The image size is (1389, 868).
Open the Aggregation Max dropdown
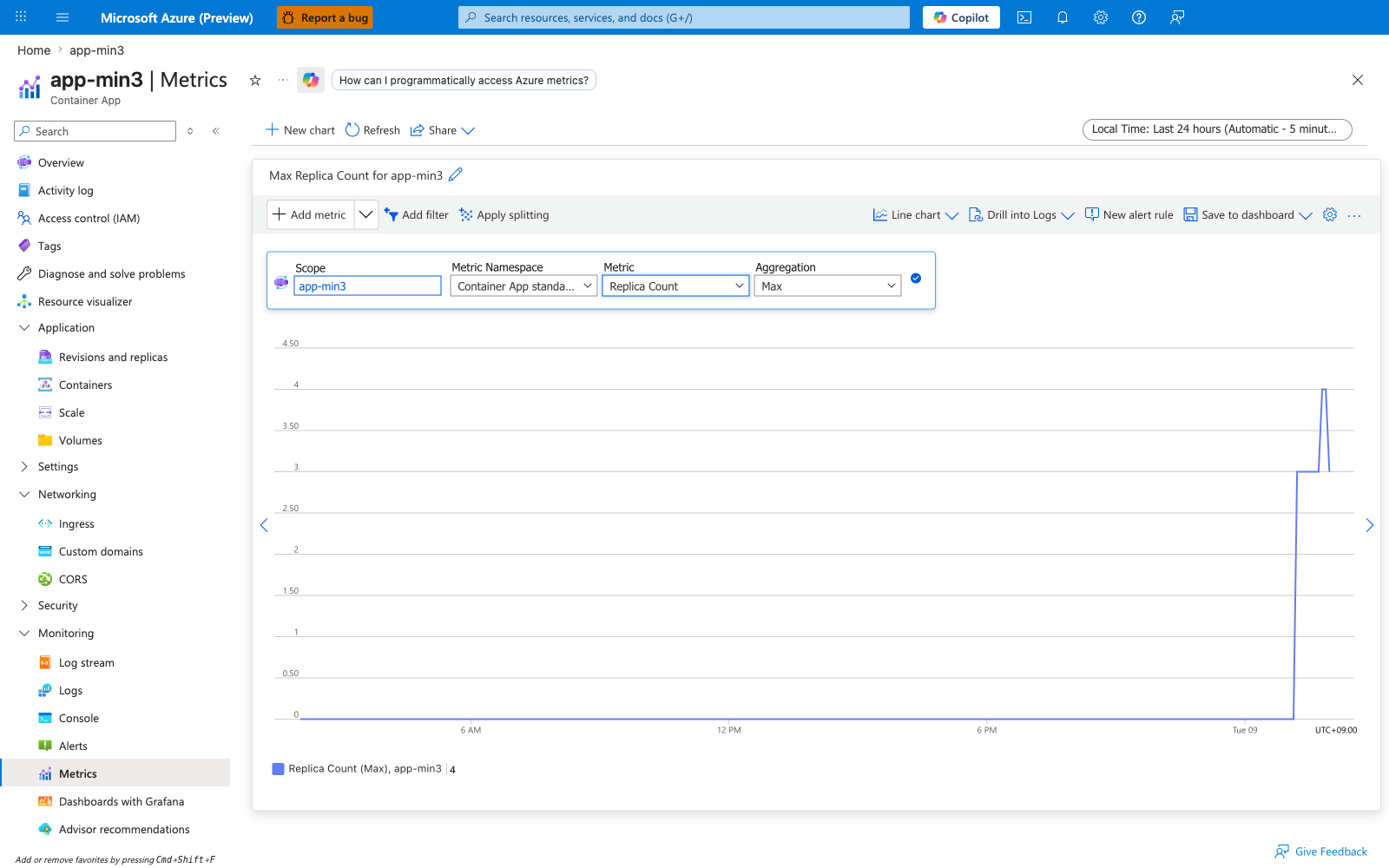(828, 286)
